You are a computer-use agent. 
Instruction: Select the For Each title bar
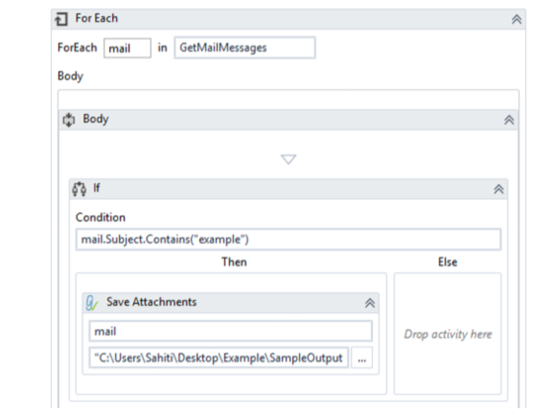288,19
